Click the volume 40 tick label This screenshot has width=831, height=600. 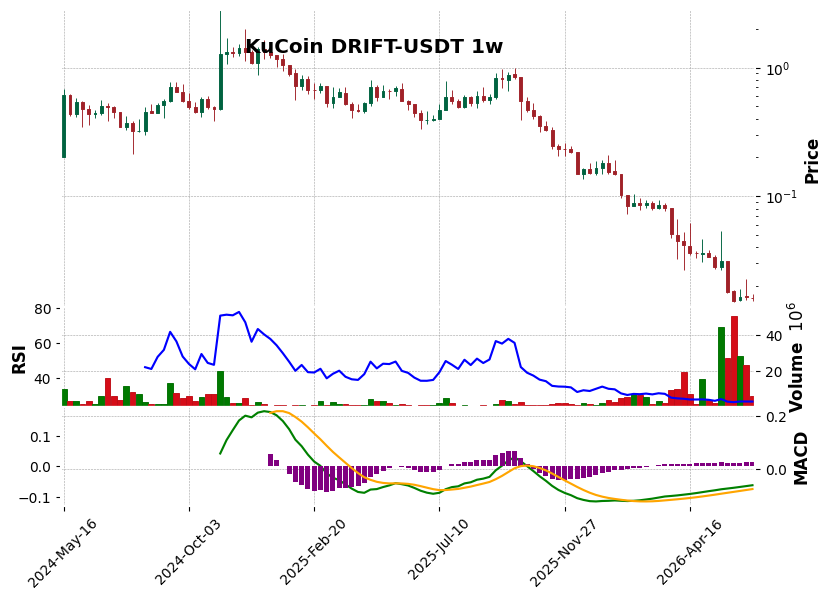pos(774,336)
